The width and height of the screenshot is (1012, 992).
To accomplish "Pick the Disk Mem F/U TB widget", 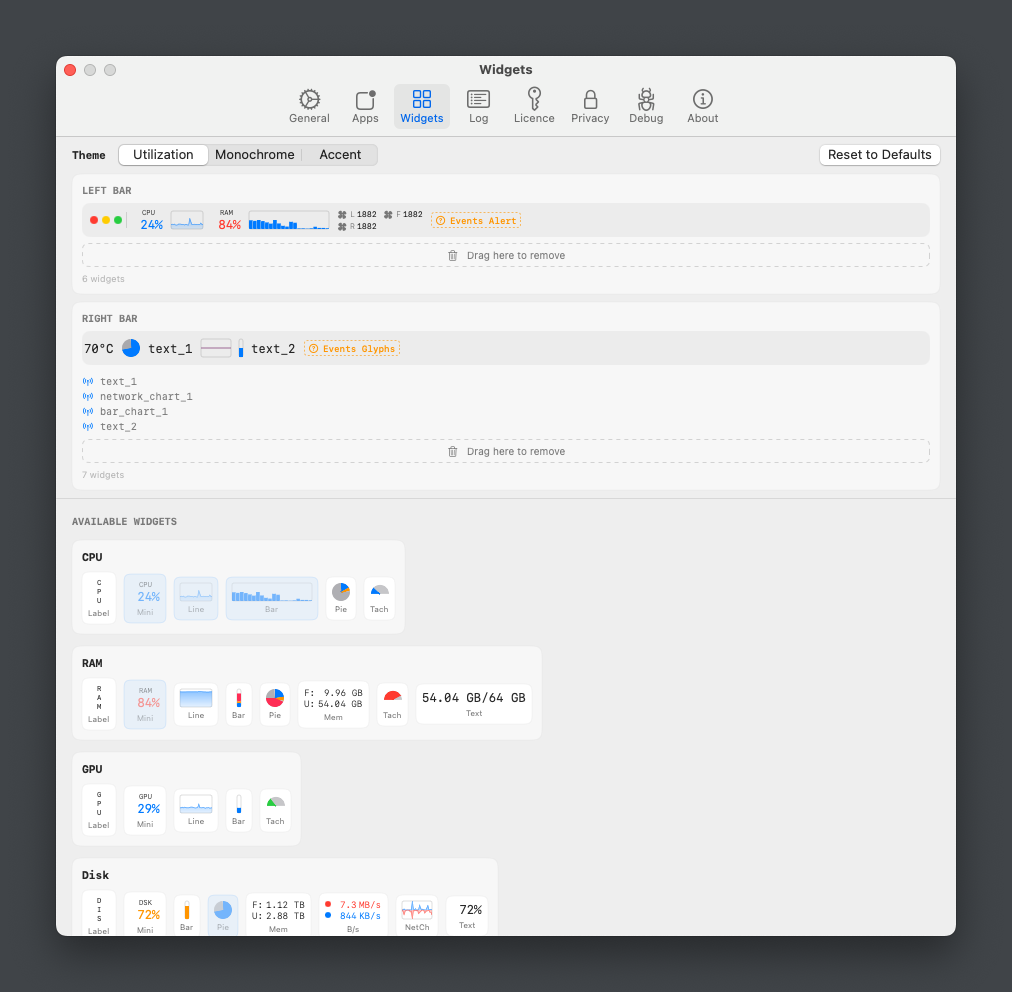I will coord(278,914).
